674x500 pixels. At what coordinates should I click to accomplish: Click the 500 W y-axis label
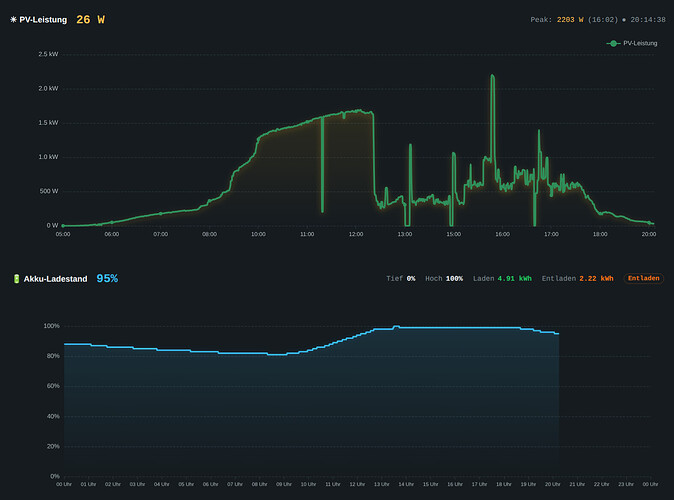(x=49, y=191)
